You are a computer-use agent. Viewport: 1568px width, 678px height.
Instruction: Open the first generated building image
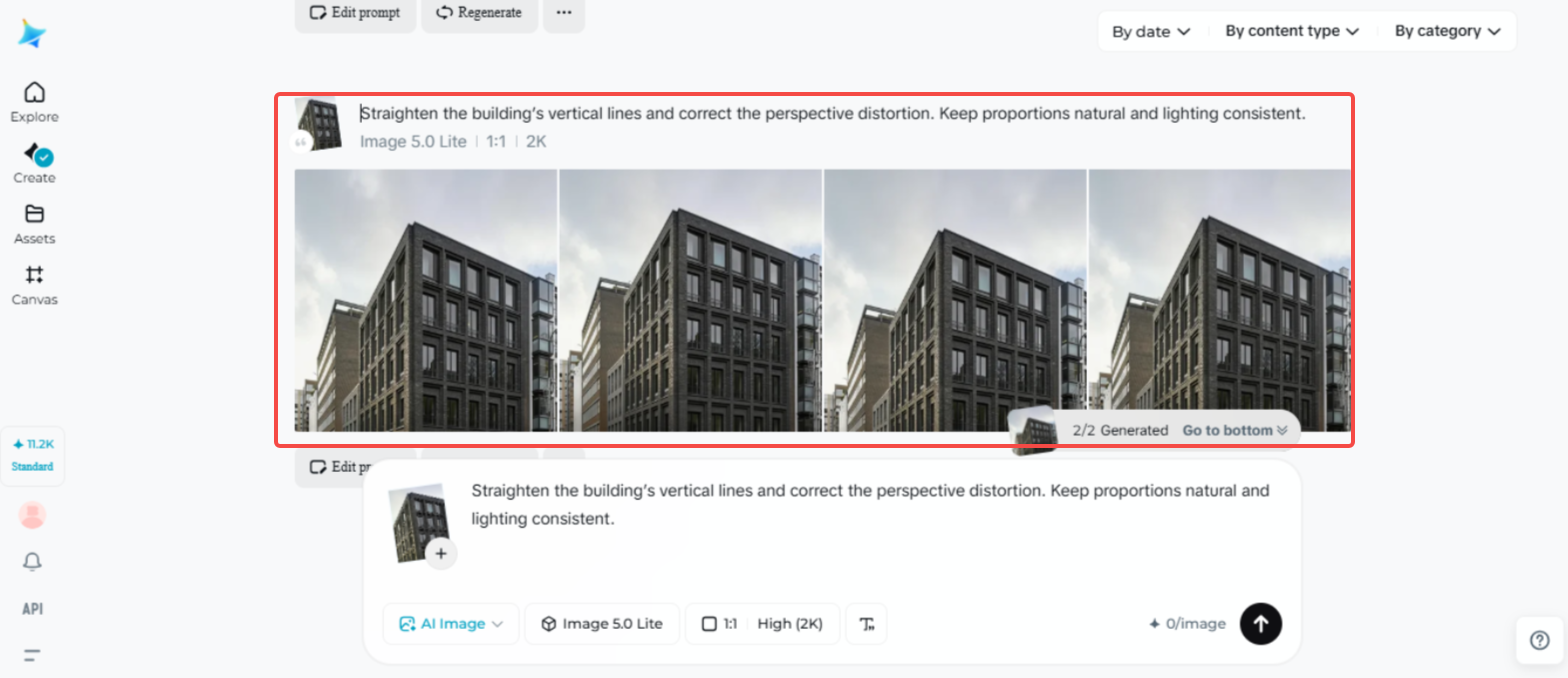point(425,300)
